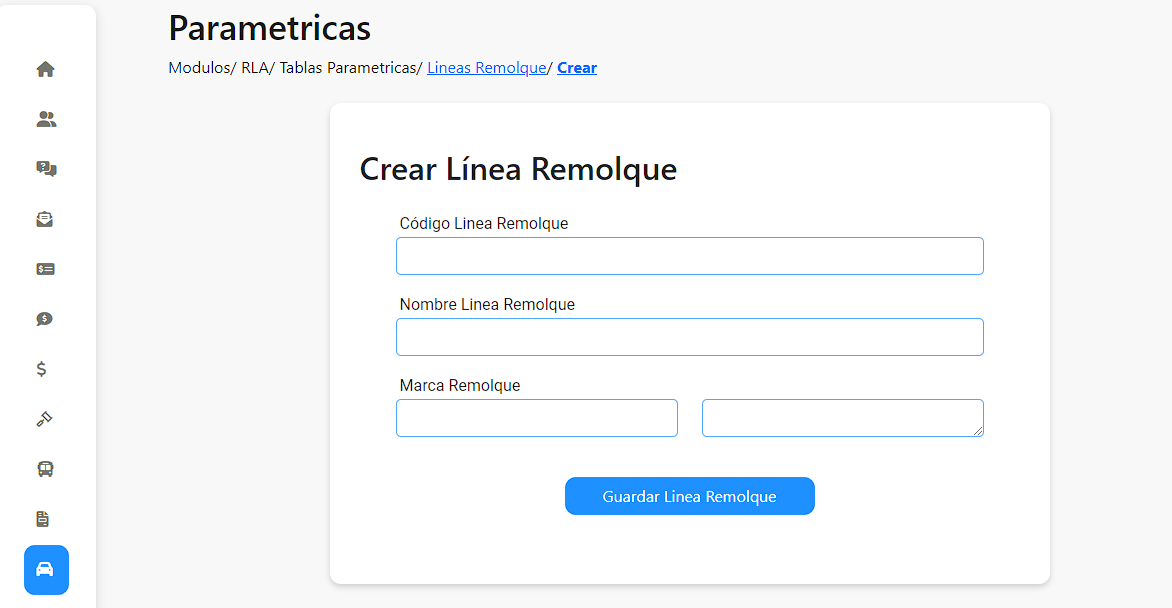Focus the Nombre Linea Remolque field
1172x608 pixels.
click(690, 337)
